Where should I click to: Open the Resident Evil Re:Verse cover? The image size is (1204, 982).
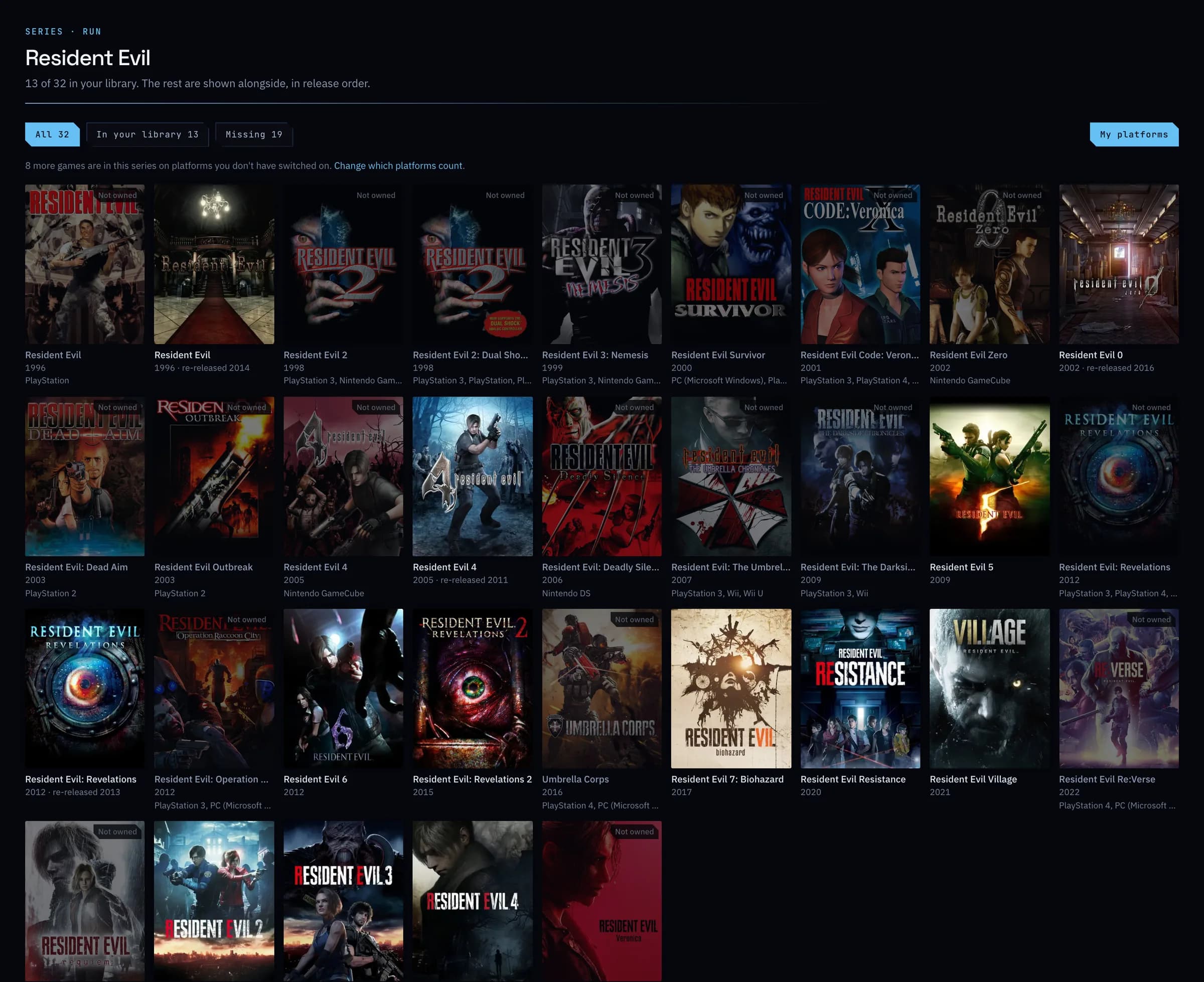click(1119, 689)
